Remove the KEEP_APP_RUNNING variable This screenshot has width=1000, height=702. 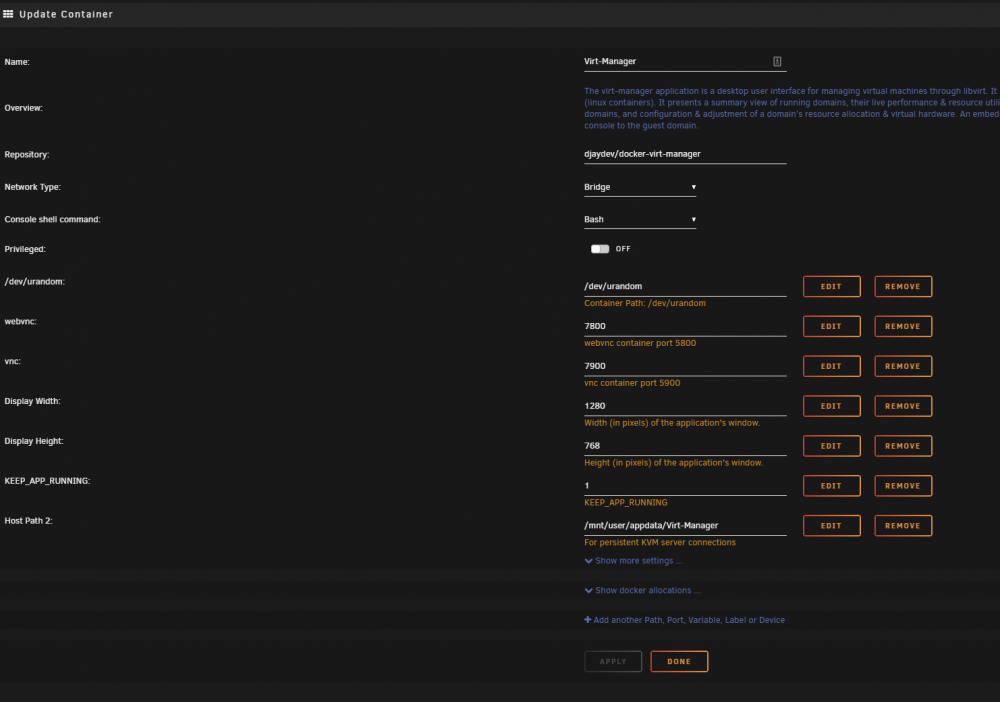tap(903, 486)
